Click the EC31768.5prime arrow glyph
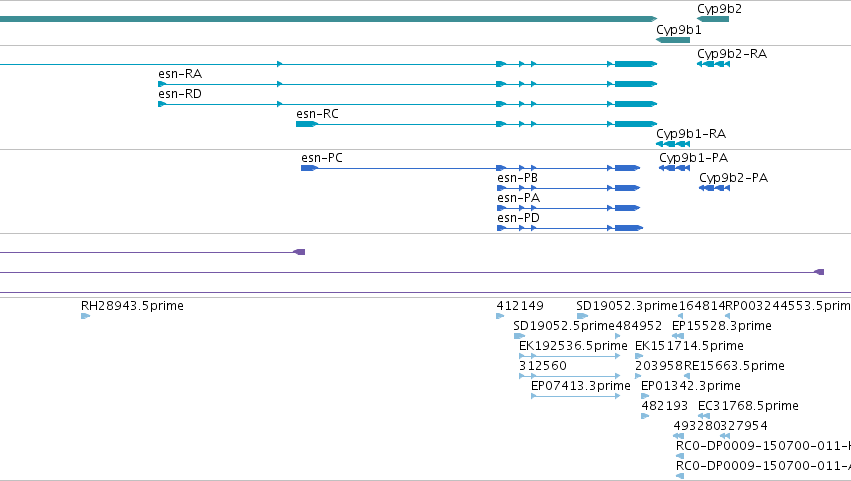Viewport: 851px width, 481px height. 704,416
